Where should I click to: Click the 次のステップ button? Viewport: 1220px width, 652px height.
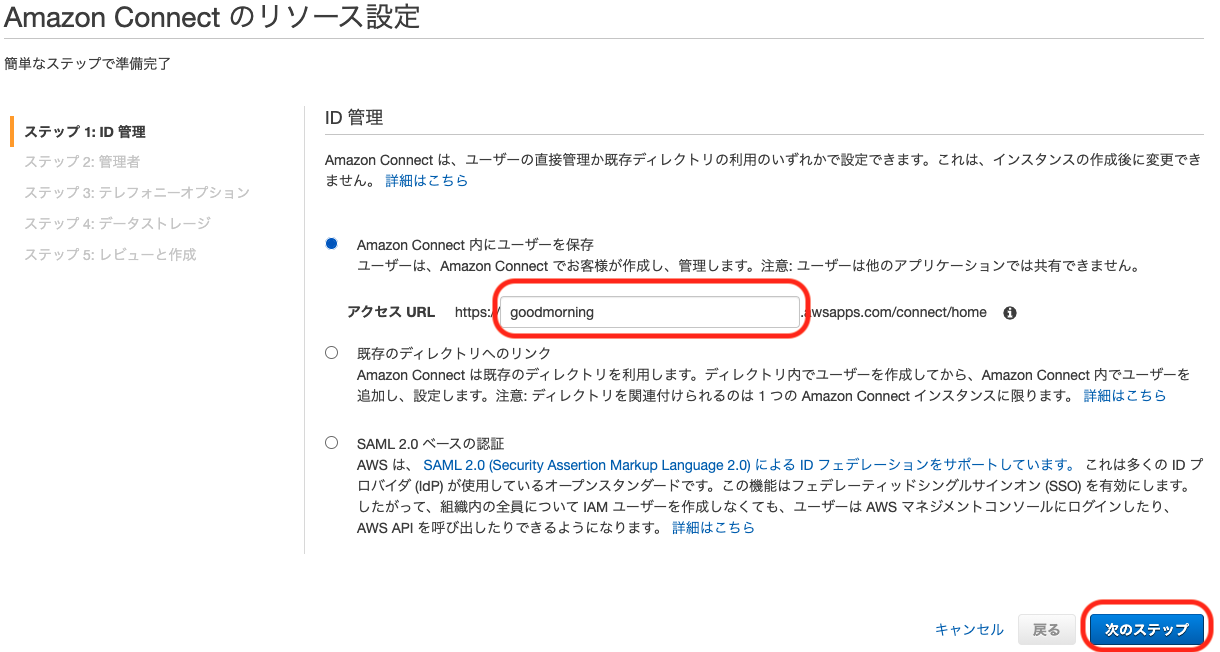(x=1145, y=629)
